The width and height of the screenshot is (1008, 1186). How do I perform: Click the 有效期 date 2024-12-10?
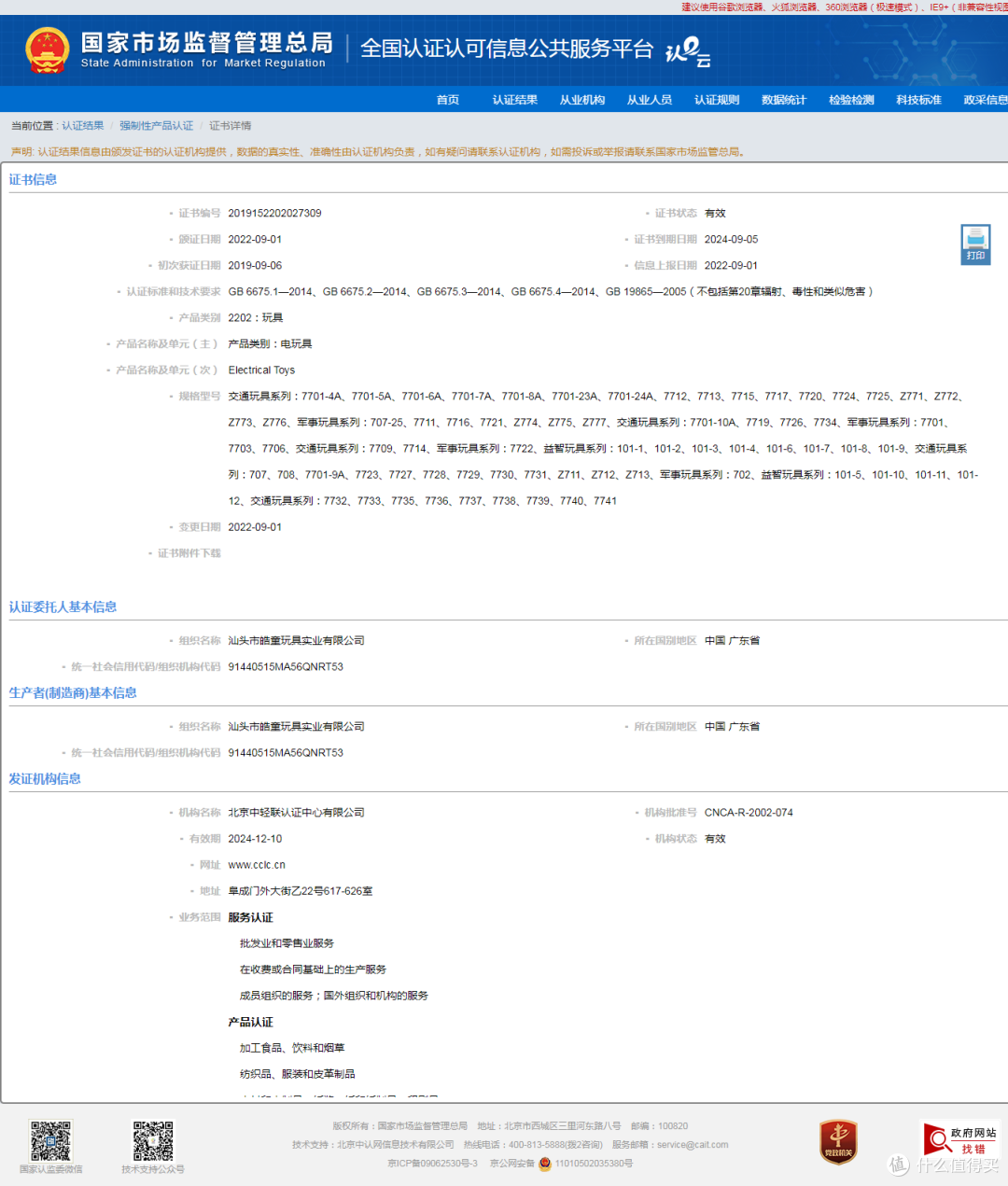click(255, 839)
